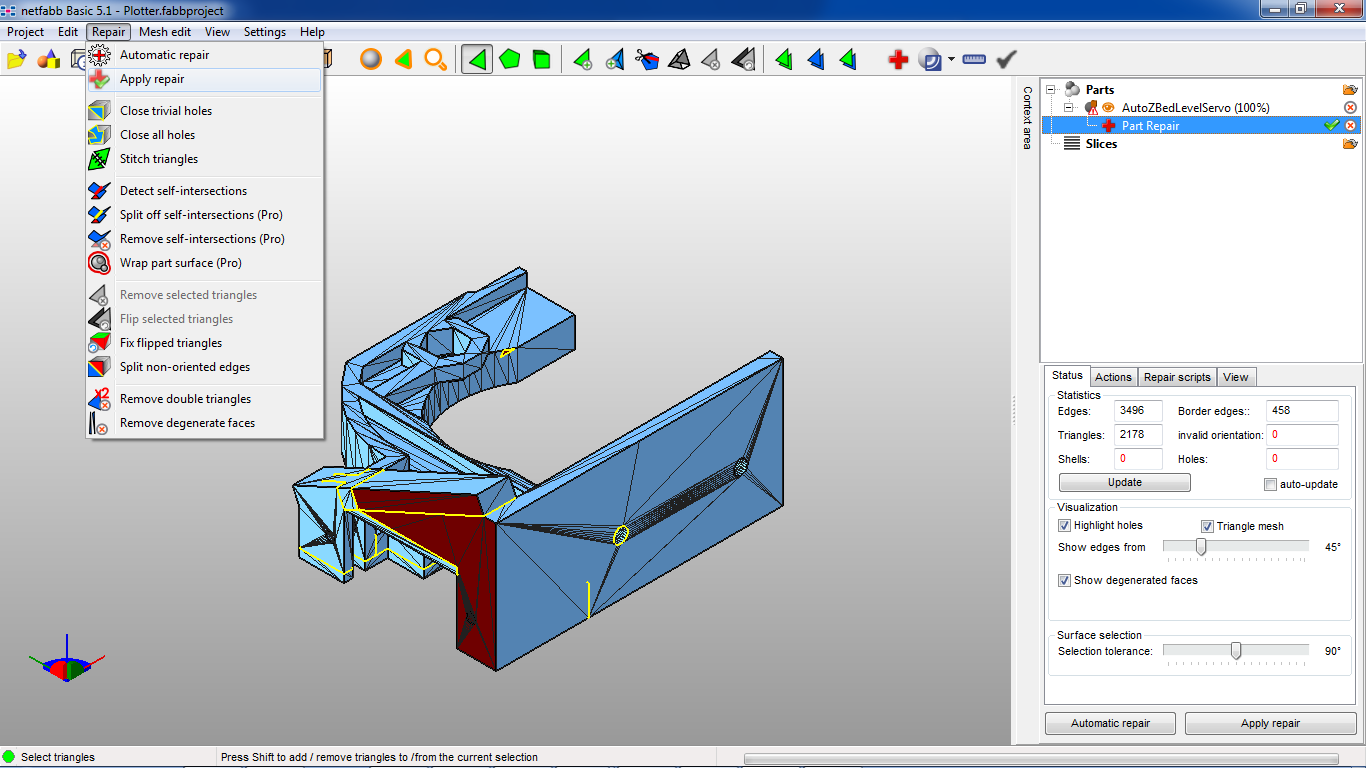
Task: Click the red cross repair toolbar icon
Action: pos(898,60)
